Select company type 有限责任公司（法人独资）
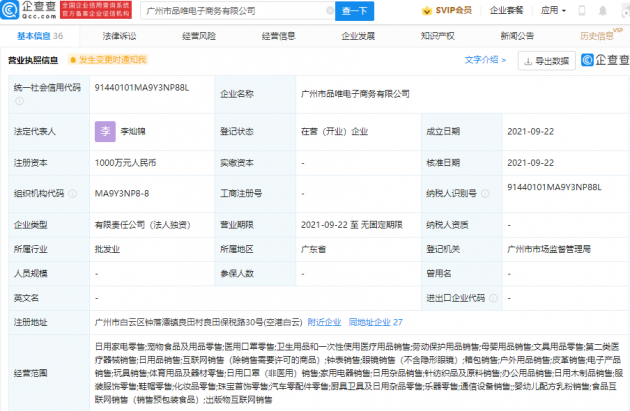Screen dimensions: 630x411 tap(142, 225)
